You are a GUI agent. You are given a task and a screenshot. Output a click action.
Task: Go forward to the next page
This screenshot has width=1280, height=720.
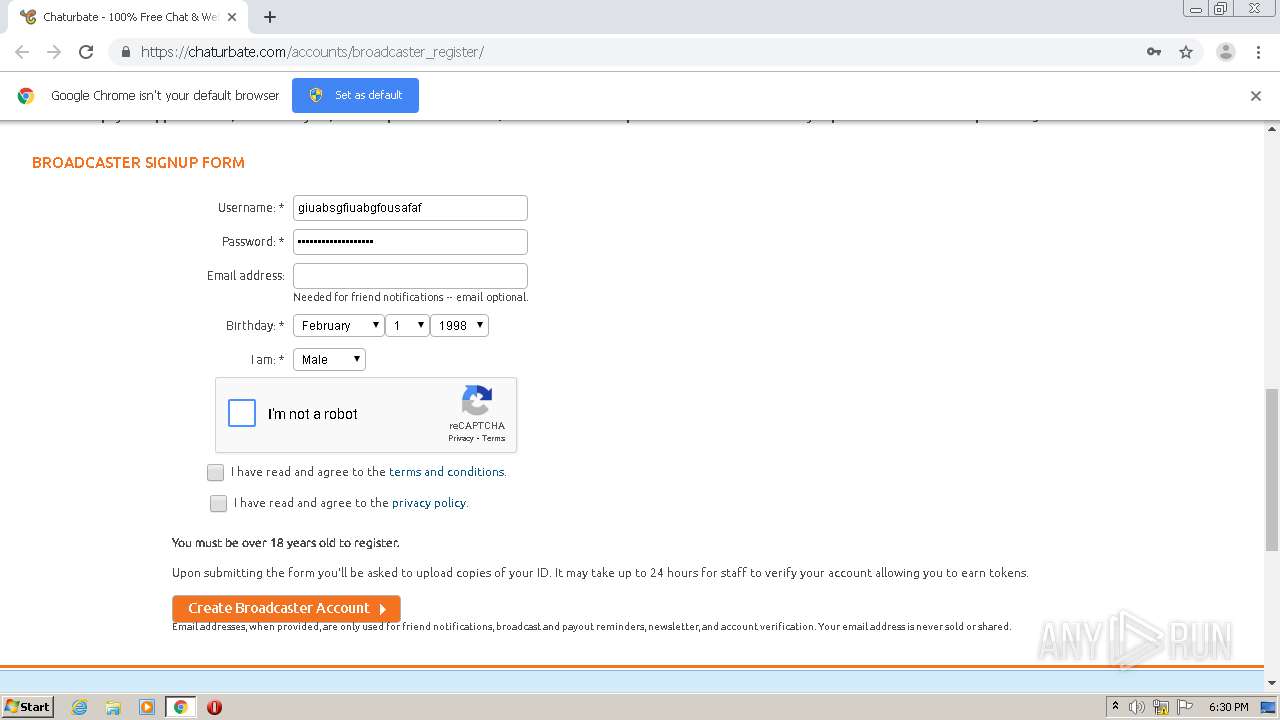(54, 52)
